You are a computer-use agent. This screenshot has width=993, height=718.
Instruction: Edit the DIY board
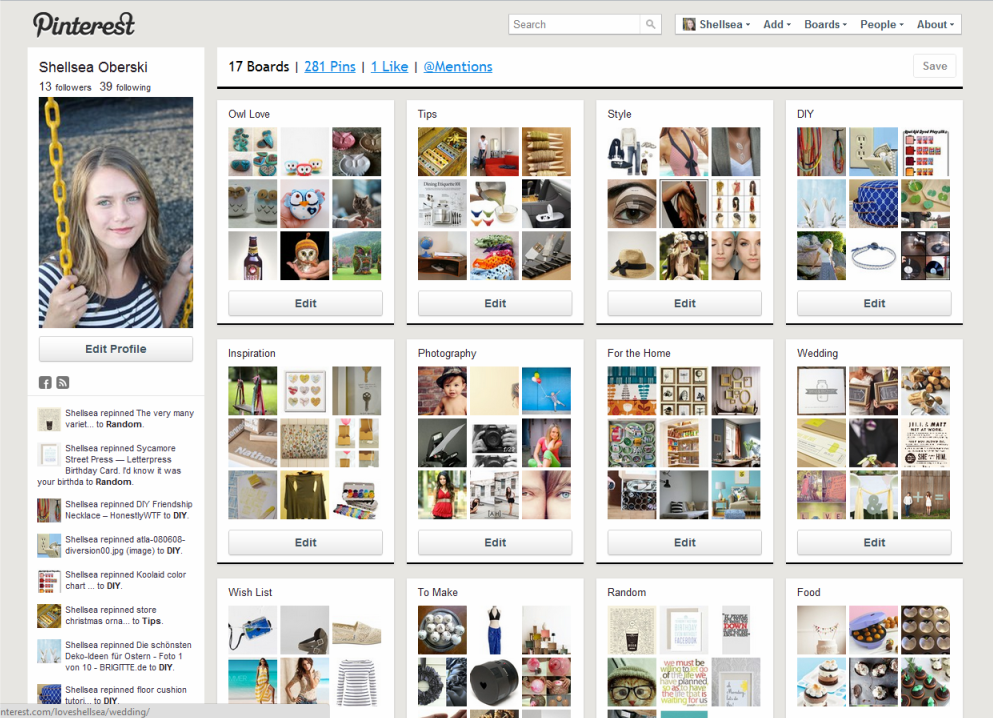pyautogui.click(x=874, y=303)
